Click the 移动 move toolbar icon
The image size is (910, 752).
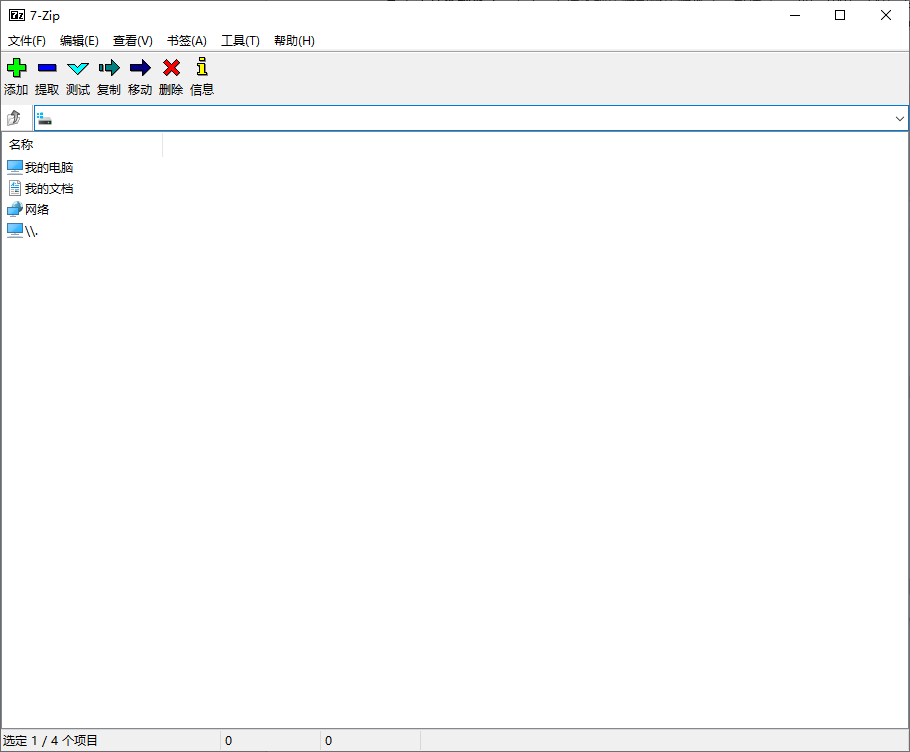pyautogui.click(x=140, y=76)
